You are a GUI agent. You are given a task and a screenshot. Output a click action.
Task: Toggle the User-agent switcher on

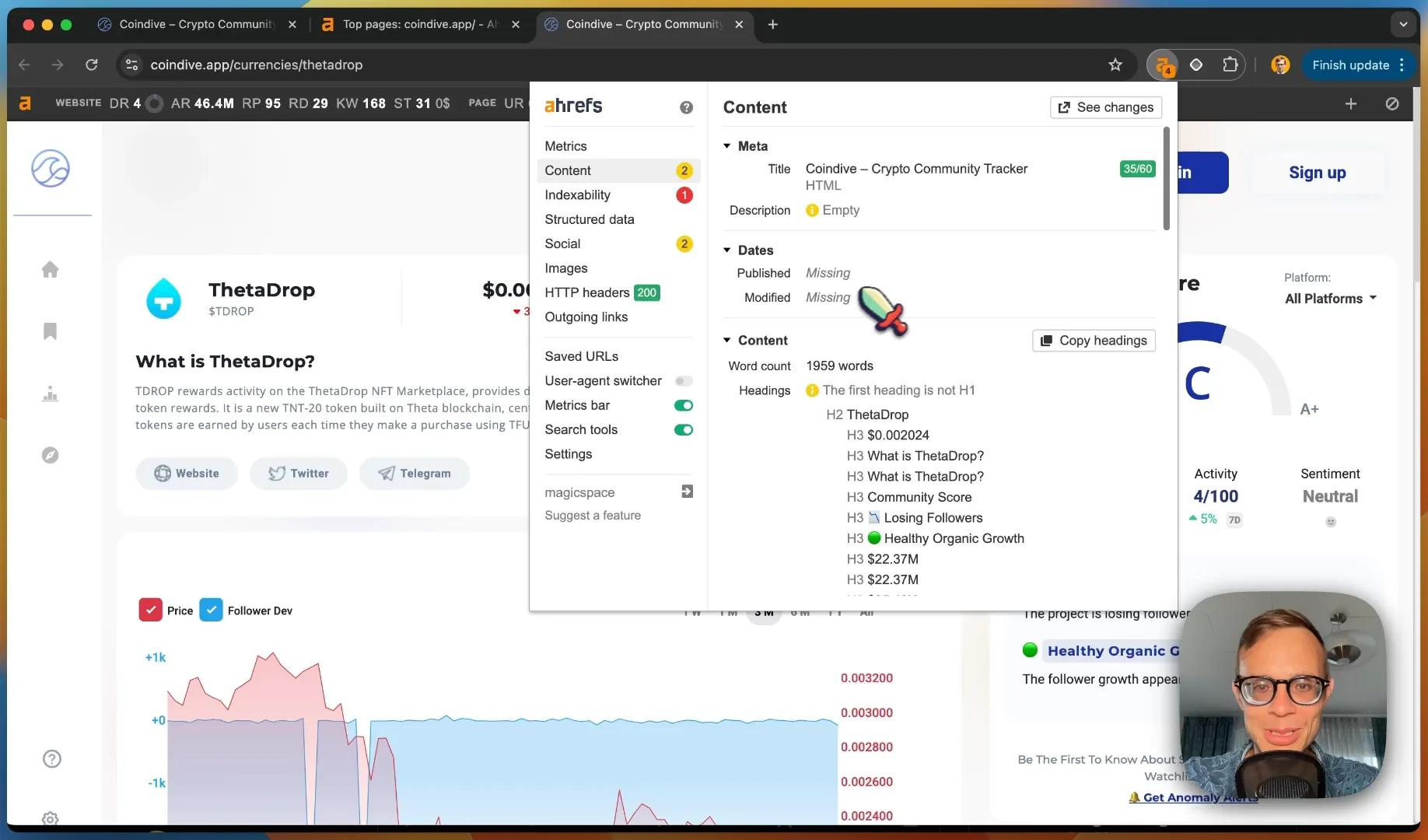coord(684,381)
